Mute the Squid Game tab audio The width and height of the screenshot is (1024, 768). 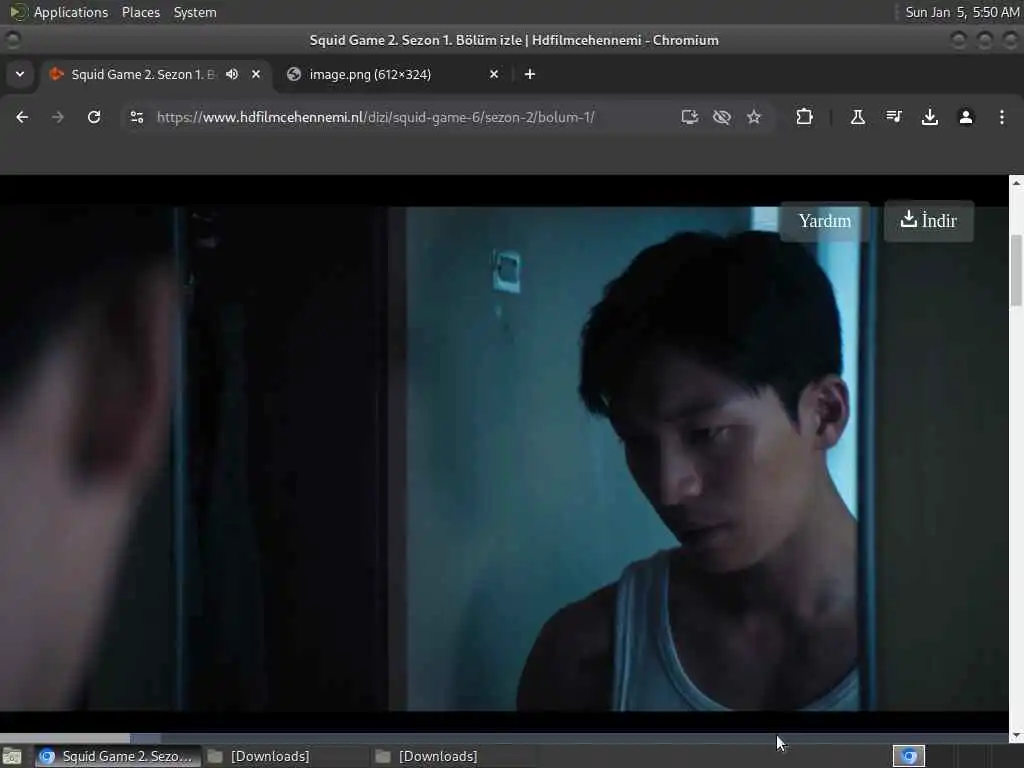232,74
